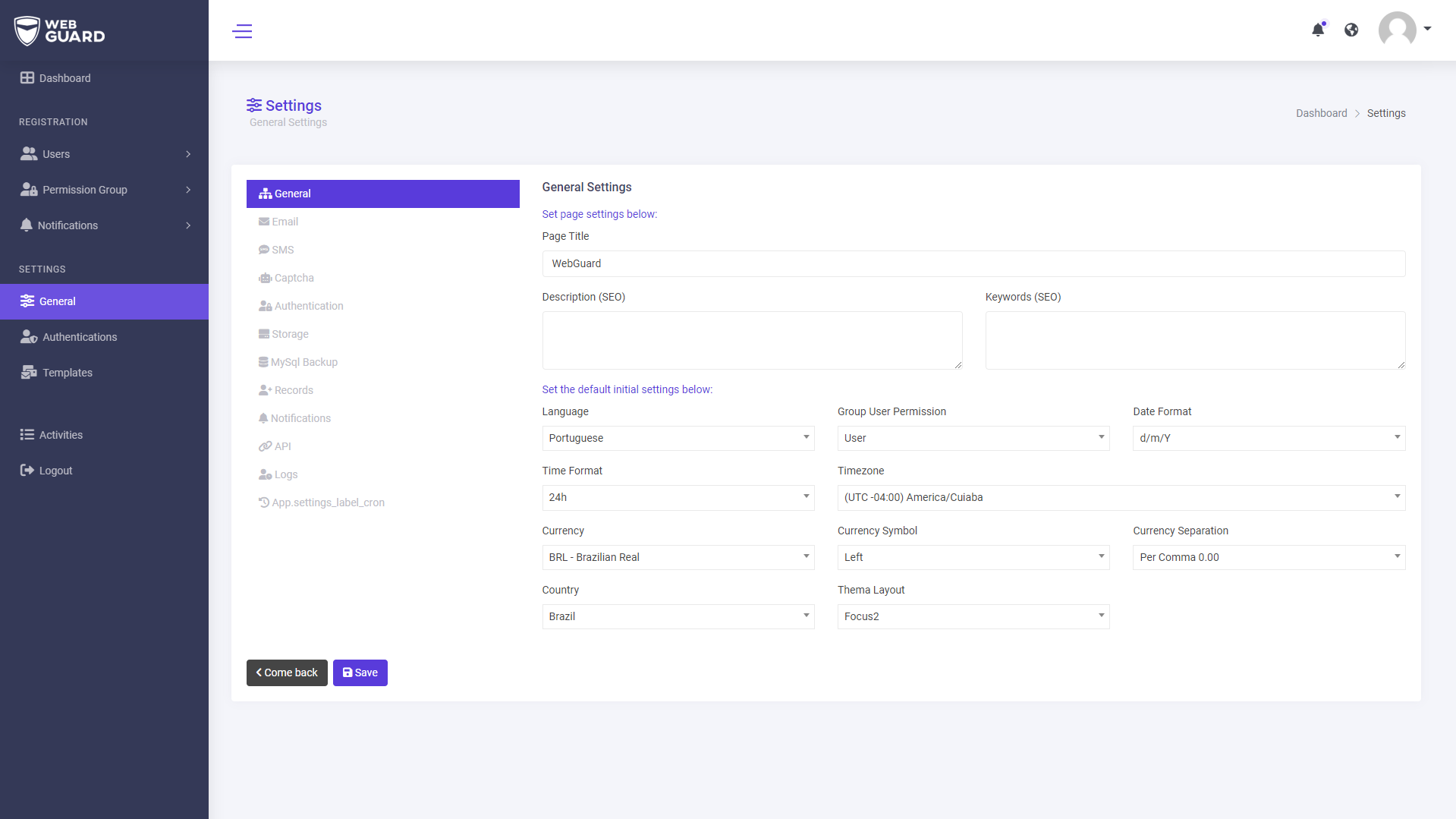Open the Thema Layout dropdown

tap(973, 616)
